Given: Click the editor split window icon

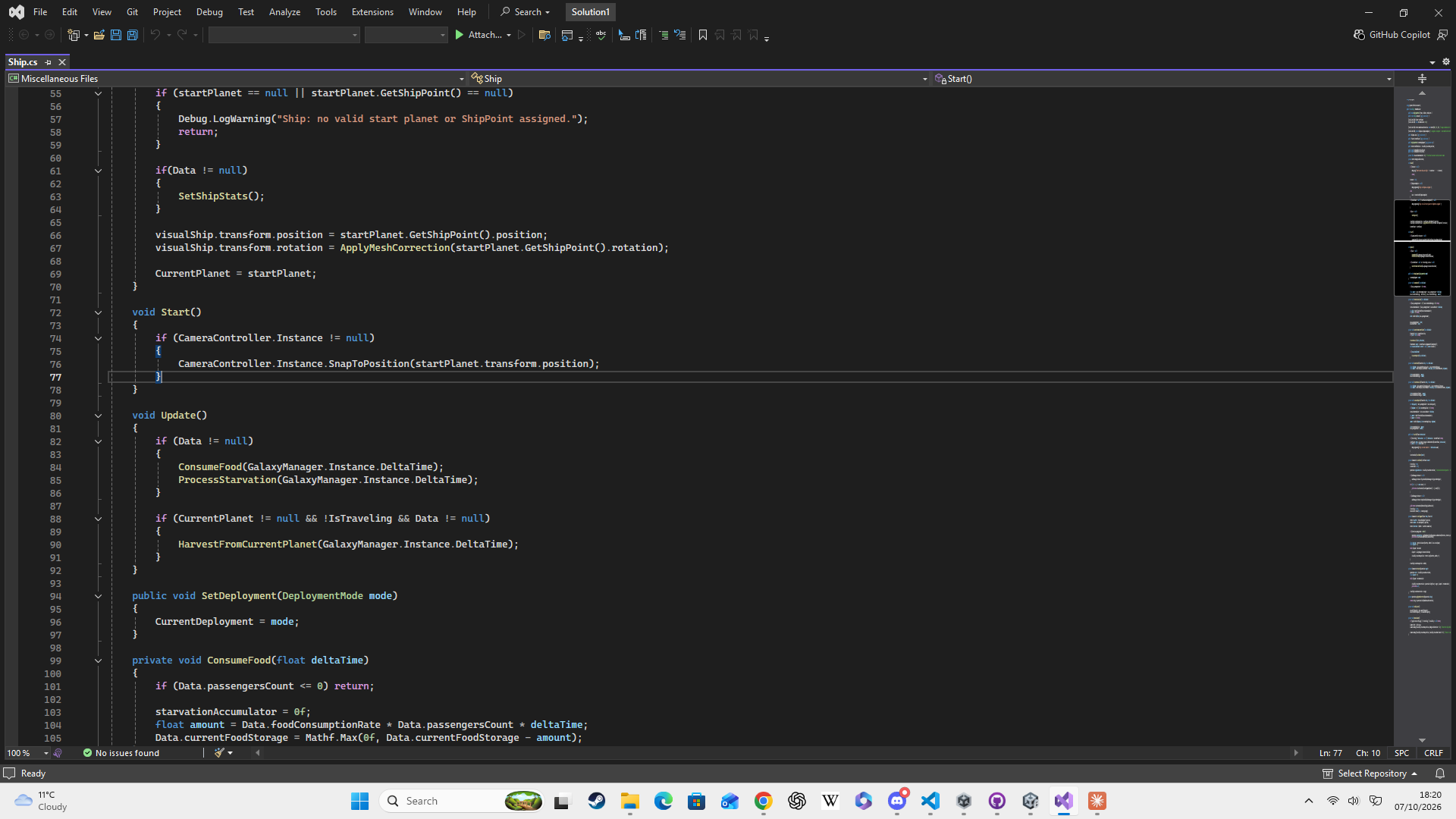Looking at the screenshot, I should click(1423, 79).
